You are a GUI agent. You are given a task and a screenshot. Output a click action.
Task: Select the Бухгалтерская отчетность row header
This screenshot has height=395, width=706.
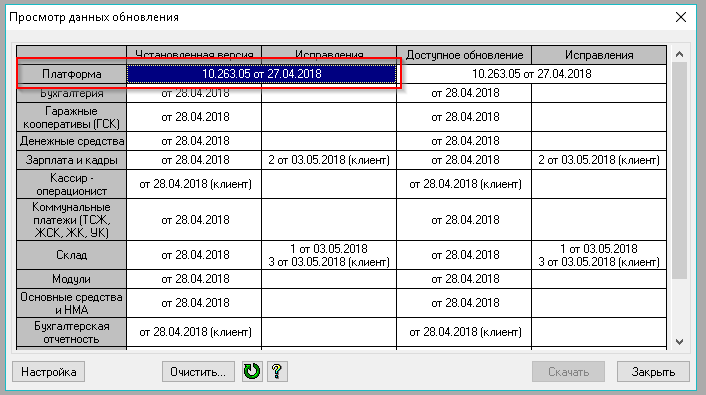point(72,332)
